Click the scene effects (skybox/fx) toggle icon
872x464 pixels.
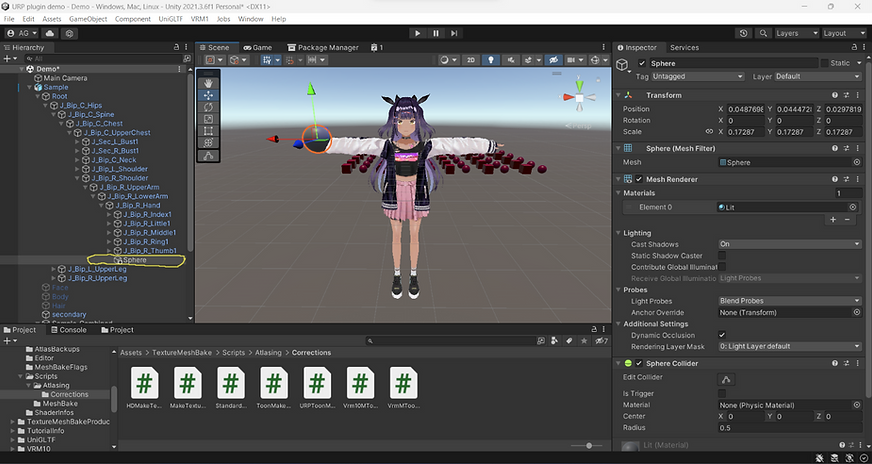pos(529,60)
